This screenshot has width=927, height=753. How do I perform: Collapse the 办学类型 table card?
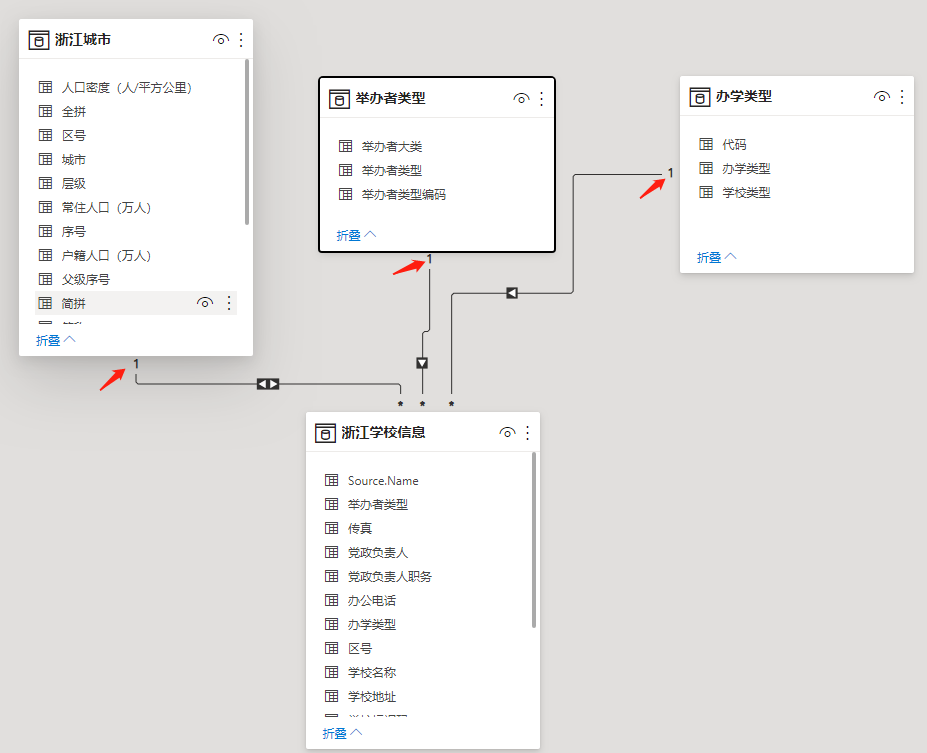coord(716,257)
